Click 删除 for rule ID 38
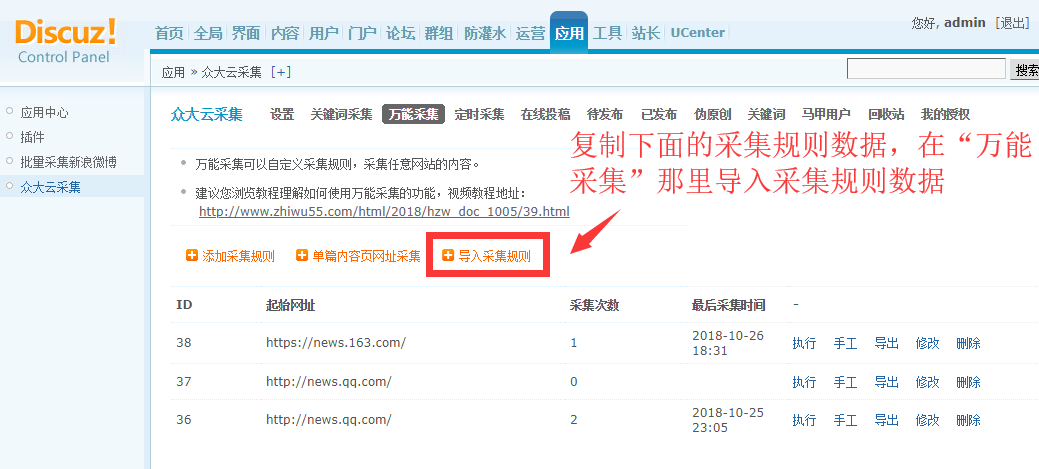 click(x=968, y=343)
